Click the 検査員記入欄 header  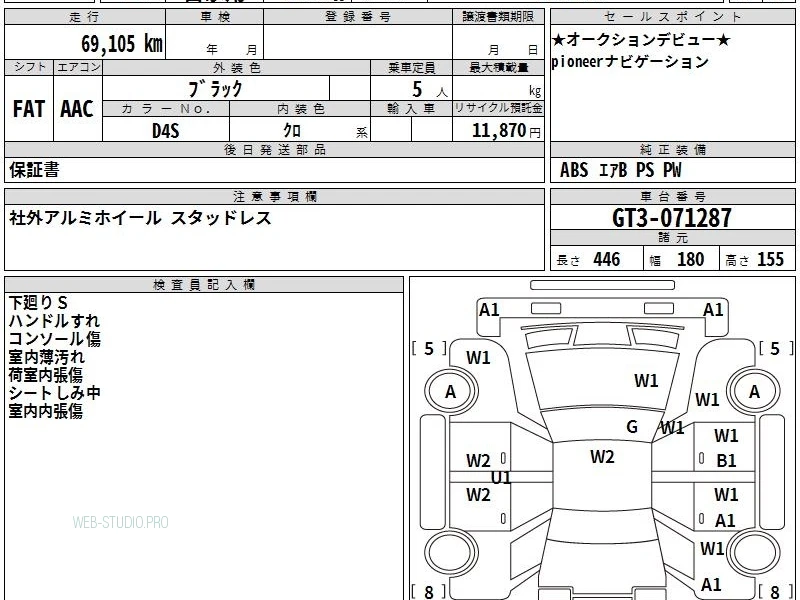pyautogui.click(x=204, y=285)
